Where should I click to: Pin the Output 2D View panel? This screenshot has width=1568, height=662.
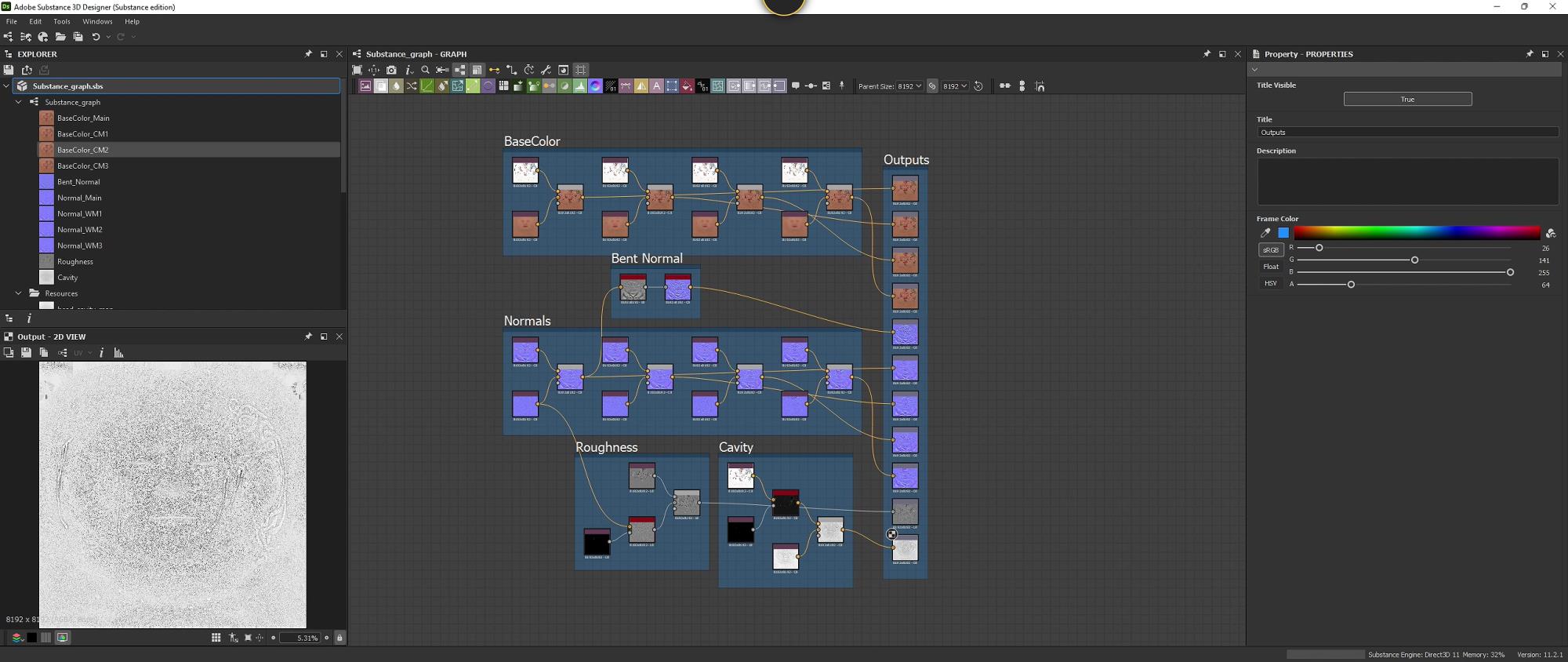point(308,336)
